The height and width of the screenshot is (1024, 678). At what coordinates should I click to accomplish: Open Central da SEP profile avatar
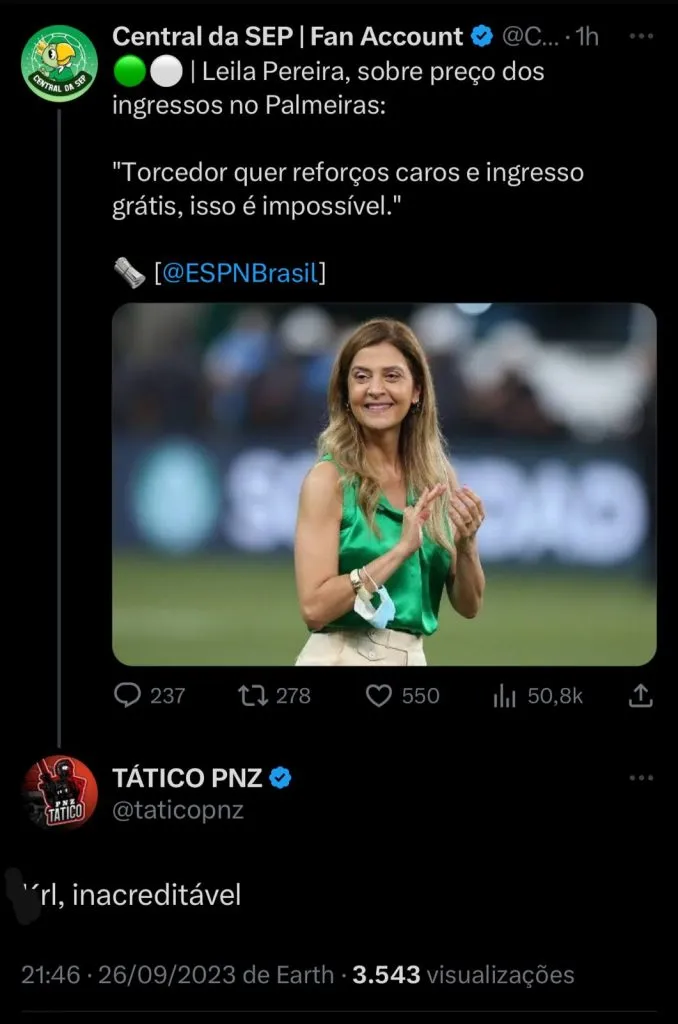coord(59,64)
